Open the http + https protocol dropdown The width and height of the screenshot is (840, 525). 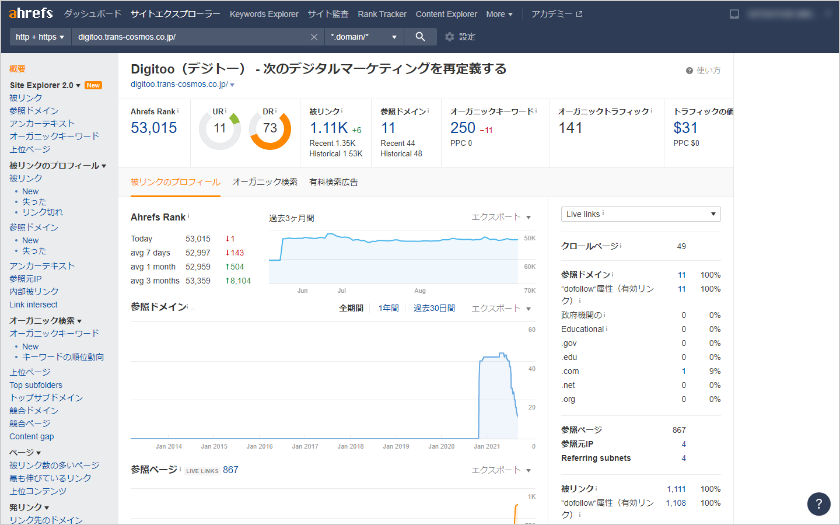pos(40,36)
